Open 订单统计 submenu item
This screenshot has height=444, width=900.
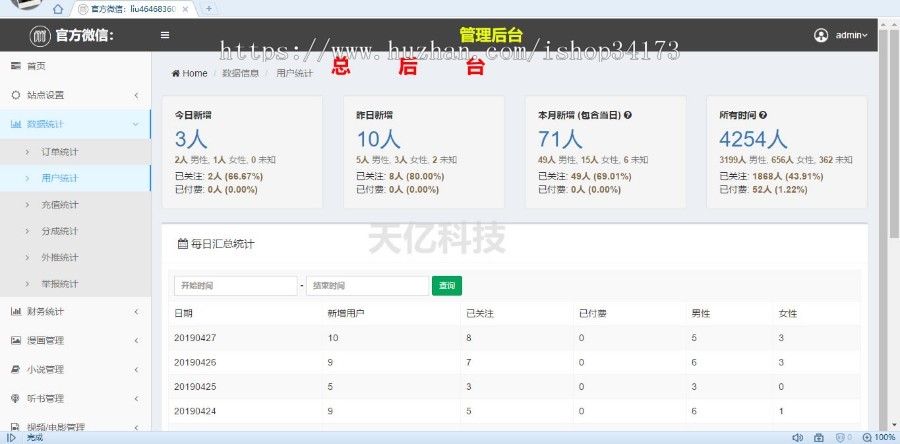tap(75, 152)
